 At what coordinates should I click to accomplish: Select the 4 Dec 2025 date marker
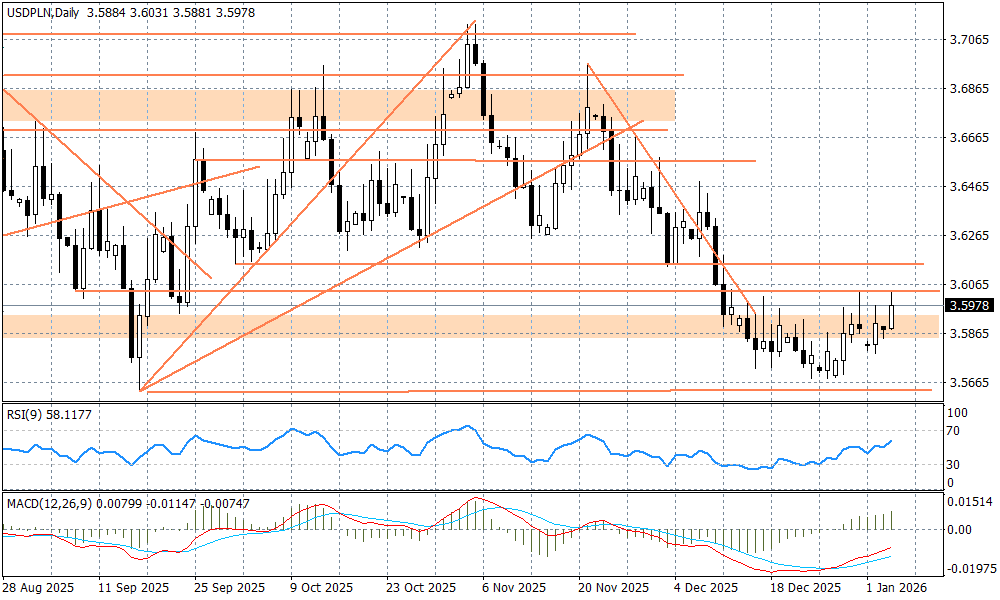[x=706, y=588]
